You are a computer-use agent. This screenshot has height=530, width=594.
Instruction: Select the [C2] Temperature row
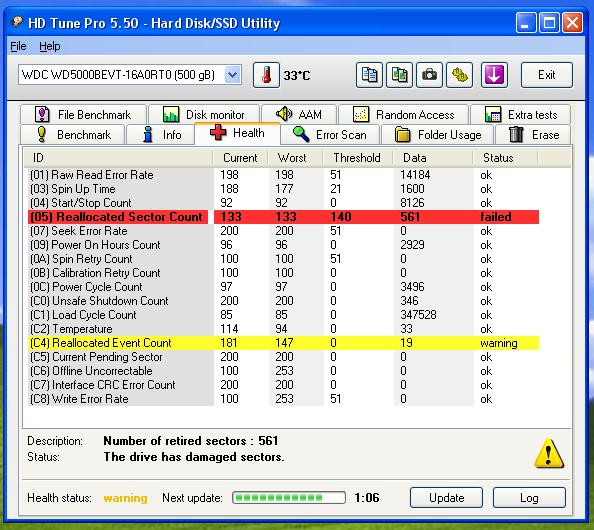coord(283,329)
